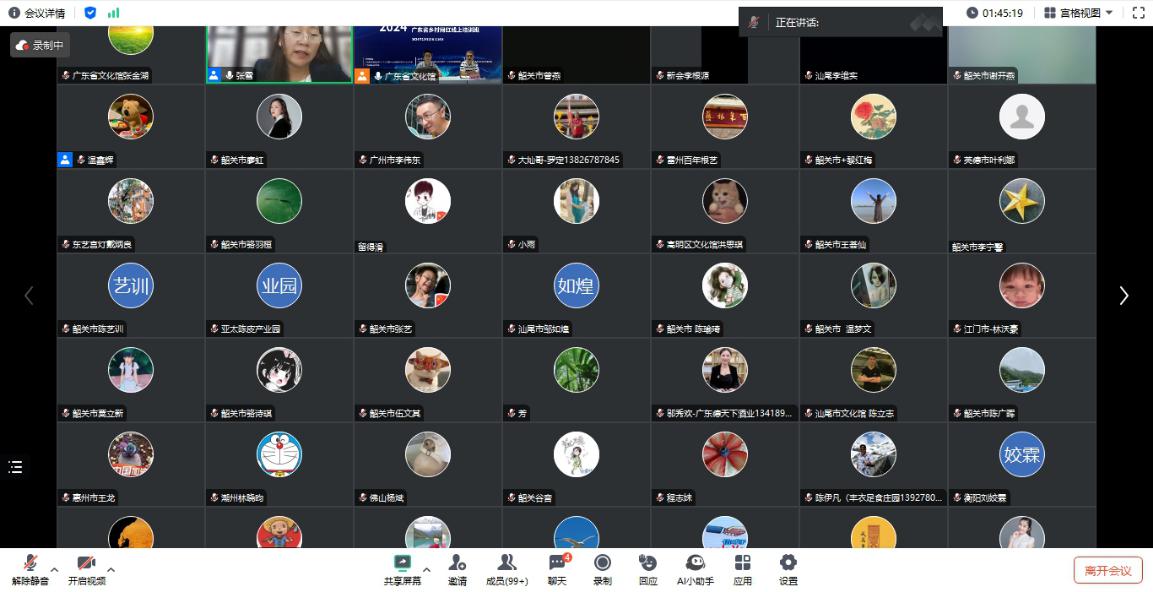Go to next page of participants
1153x592 pixels.
coord(1124,295)
